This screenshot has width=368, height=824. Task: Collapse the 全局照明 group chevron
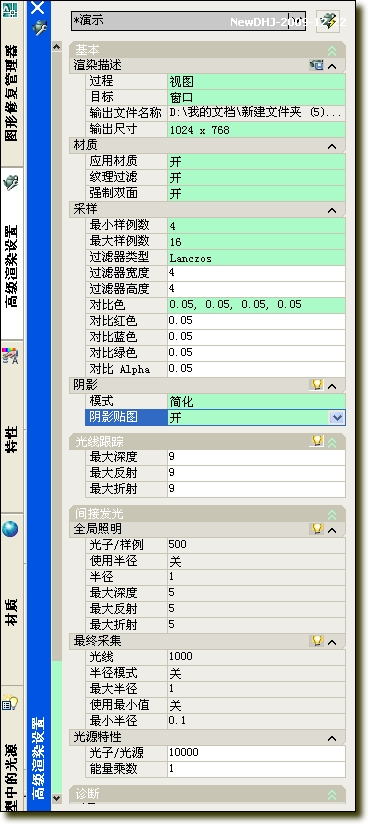point(332,530)
